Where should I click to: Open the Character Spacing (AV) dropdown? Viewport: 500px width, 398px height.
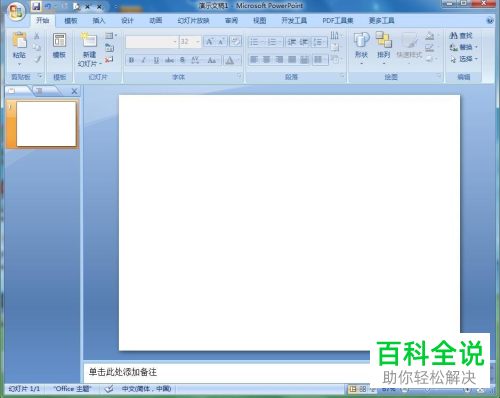pos(196,60)
